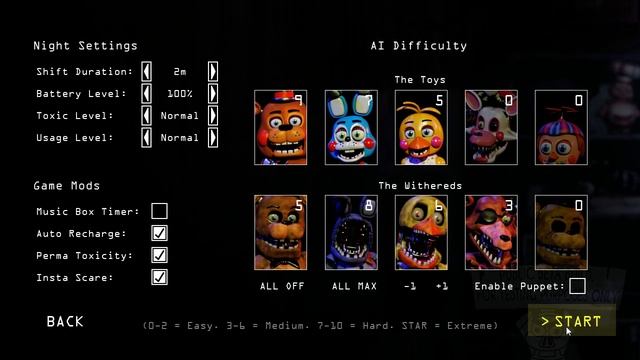Screen dimensions: 640x360
Task: Increase all difficulty with +1
Action: (442, 287)
